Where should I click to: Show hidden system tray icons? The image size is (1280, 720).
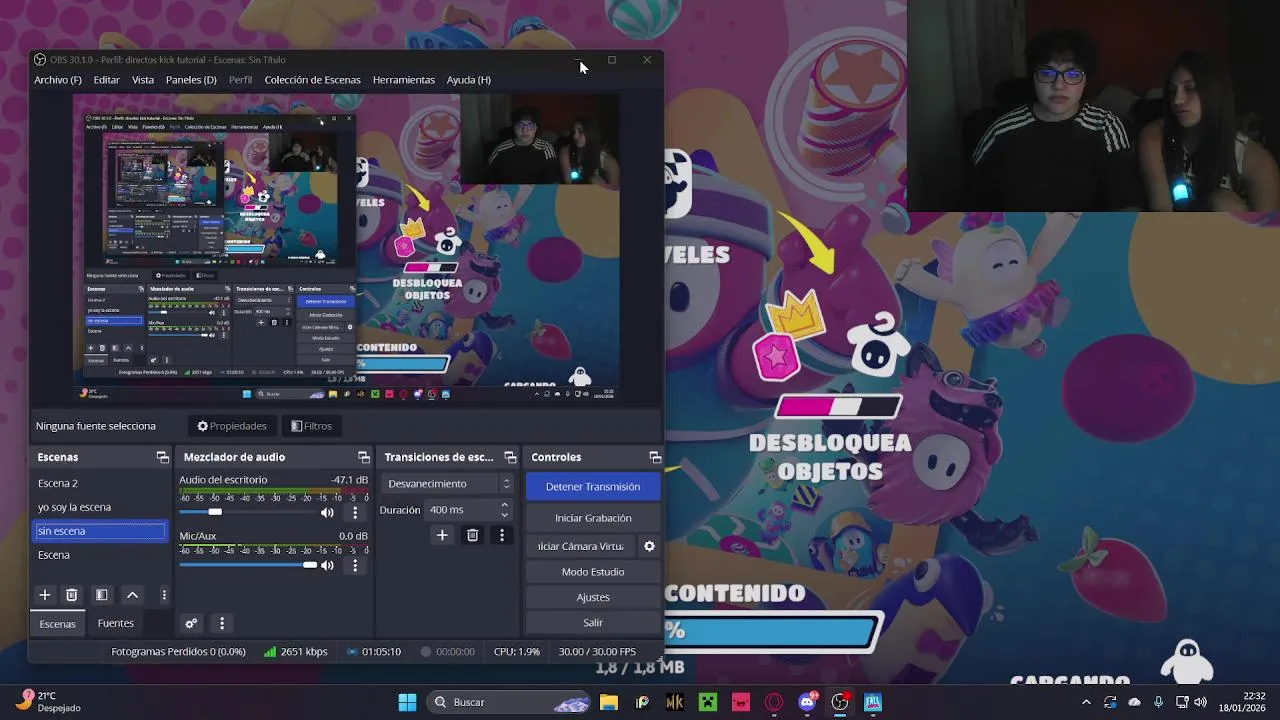click(1086, 702)
